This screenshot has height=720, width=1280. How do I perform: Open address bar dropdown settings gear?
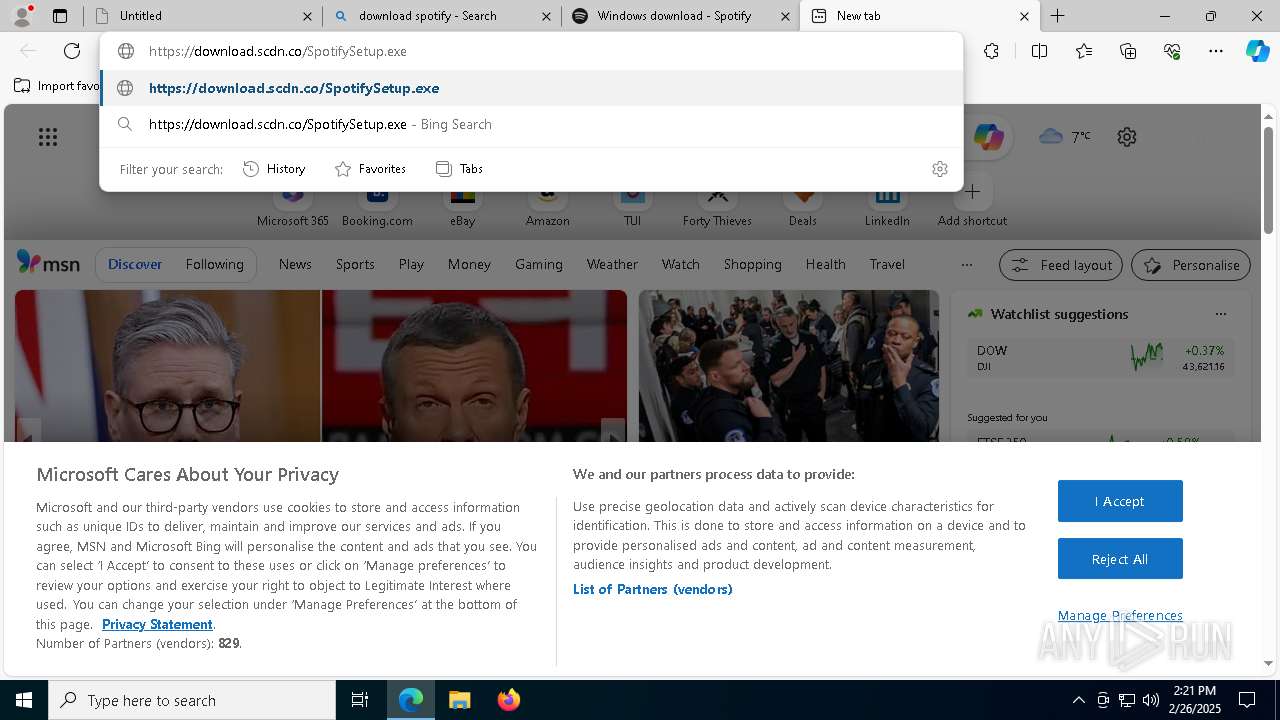click(x=939, y=169)
